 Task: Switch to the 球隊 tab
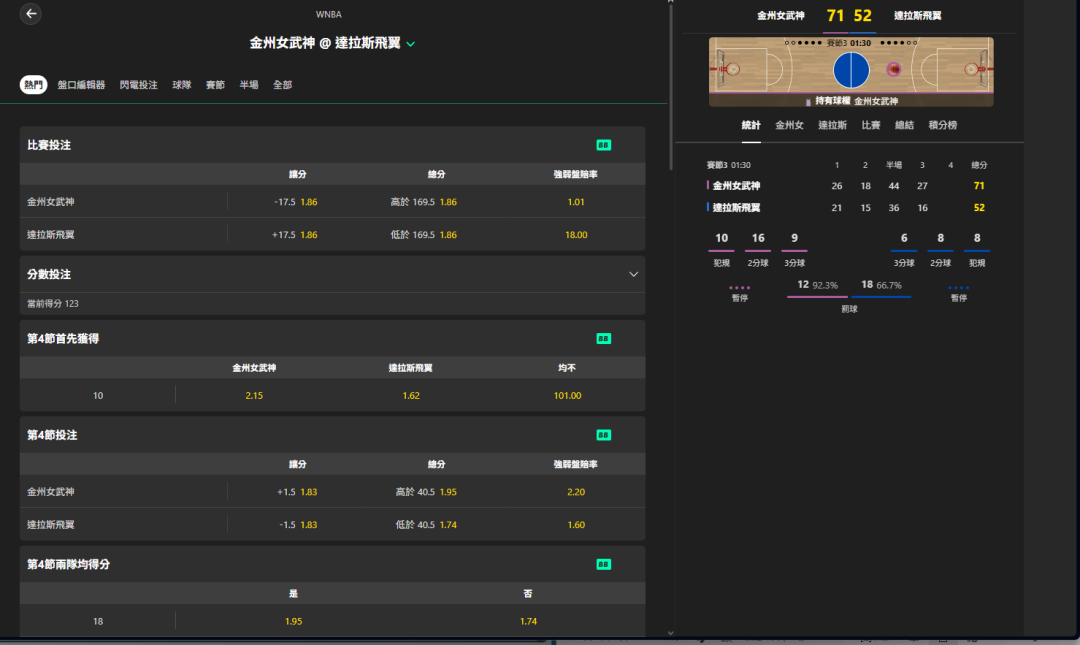tap(182, 85)
